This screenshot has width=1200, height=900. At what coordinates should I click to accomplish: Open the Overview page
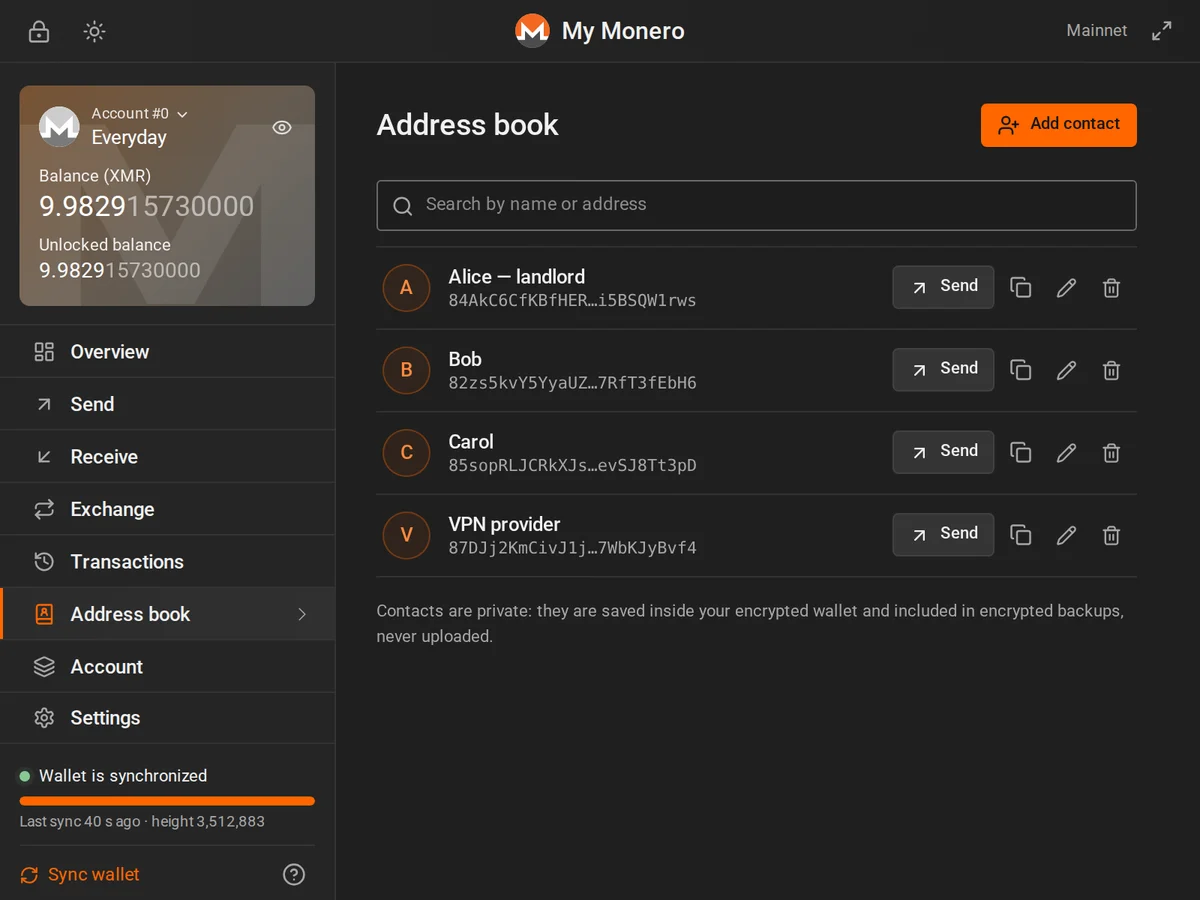168,352
